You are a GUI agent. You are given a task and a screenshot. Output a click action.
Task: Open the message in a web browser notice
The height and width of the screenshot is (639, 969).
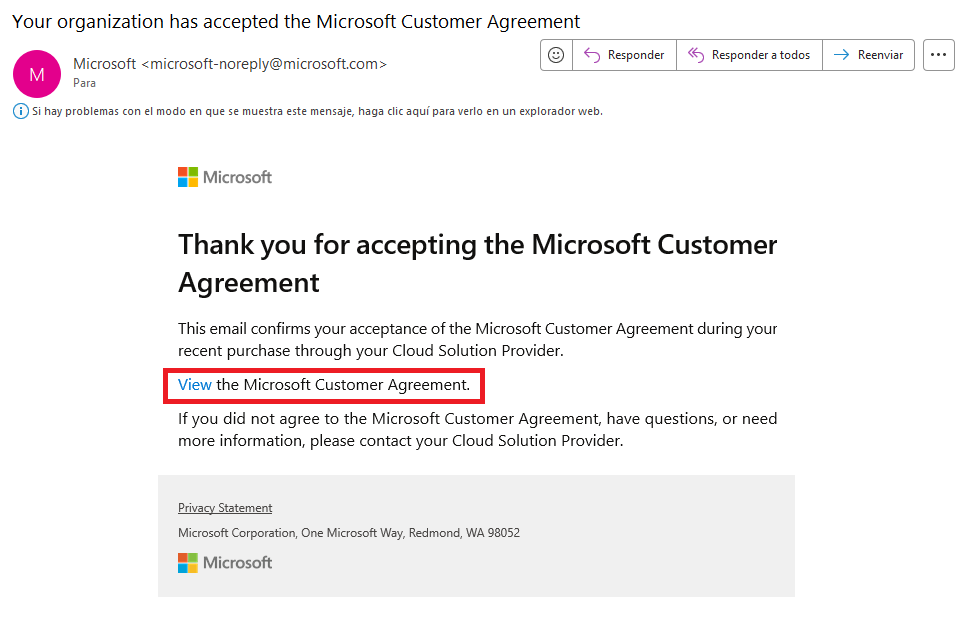click(317, 111)
